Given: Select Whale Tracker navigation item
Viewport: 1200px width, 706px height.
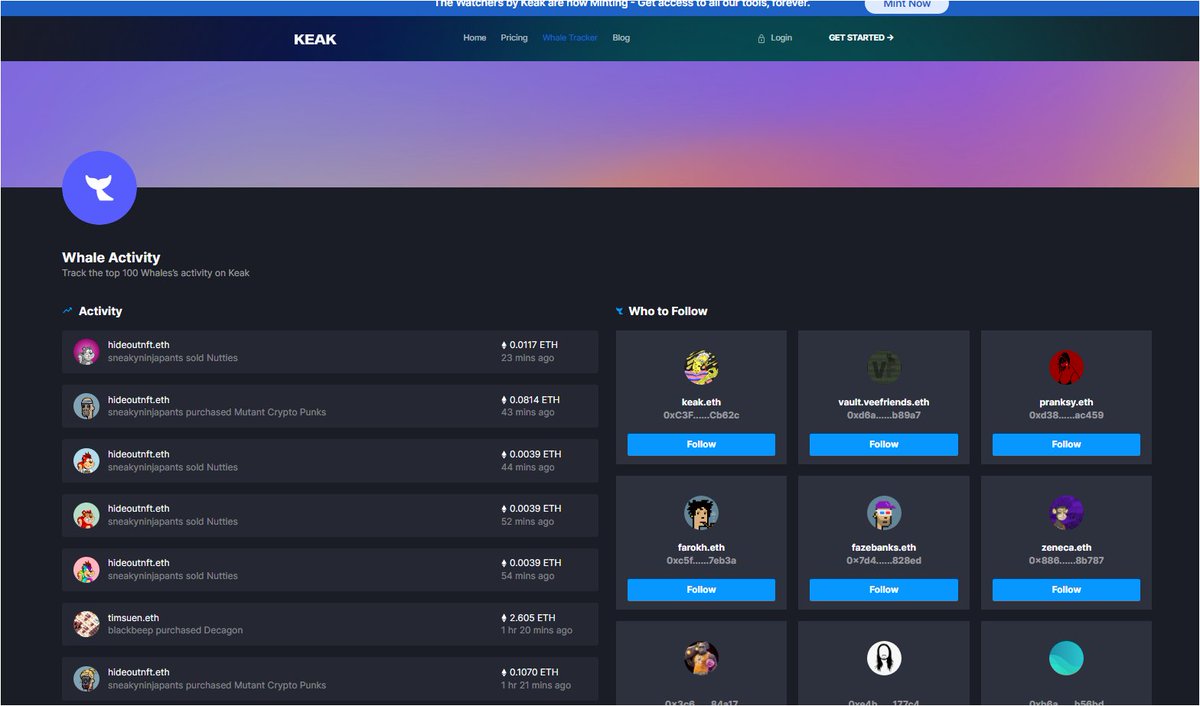Looking at the screenshot, I should click(x=570, y=38).
